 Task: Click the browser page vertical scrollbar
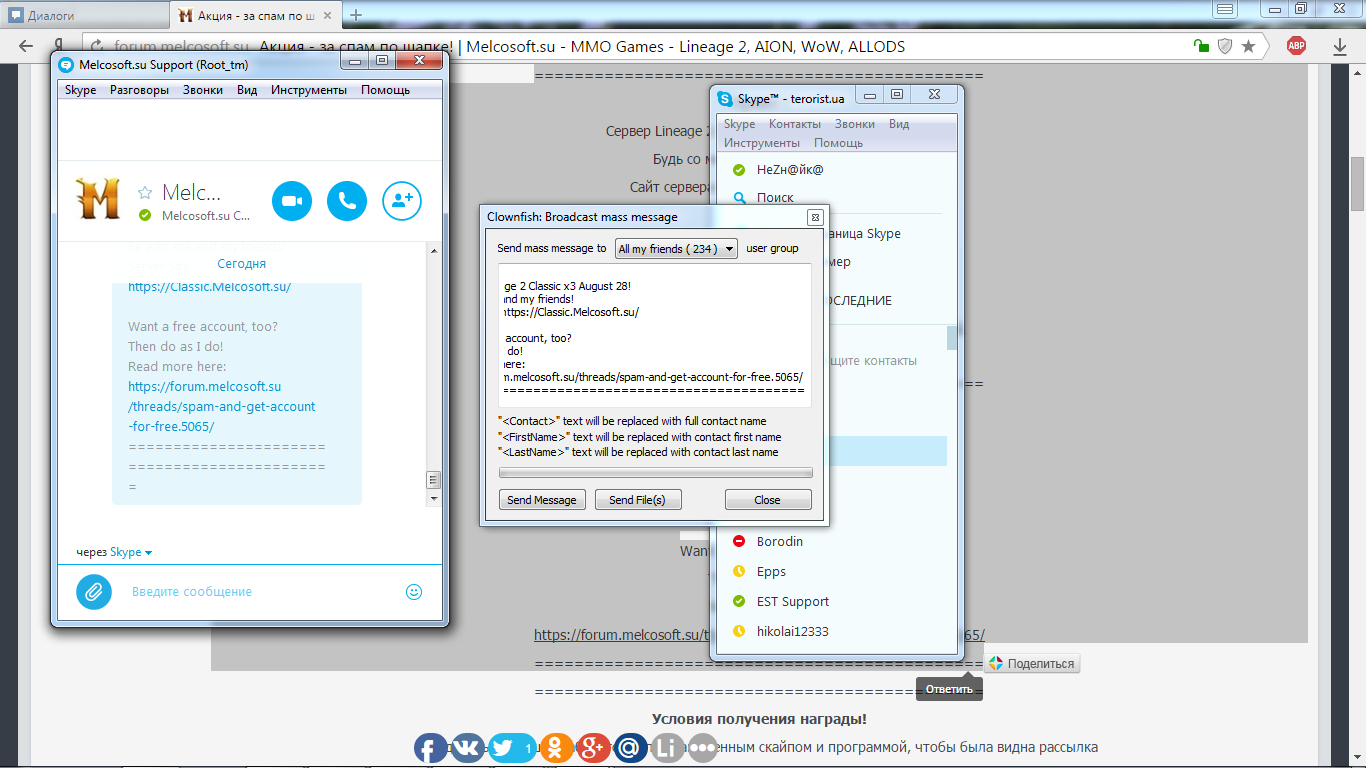tap(1358, 183)
